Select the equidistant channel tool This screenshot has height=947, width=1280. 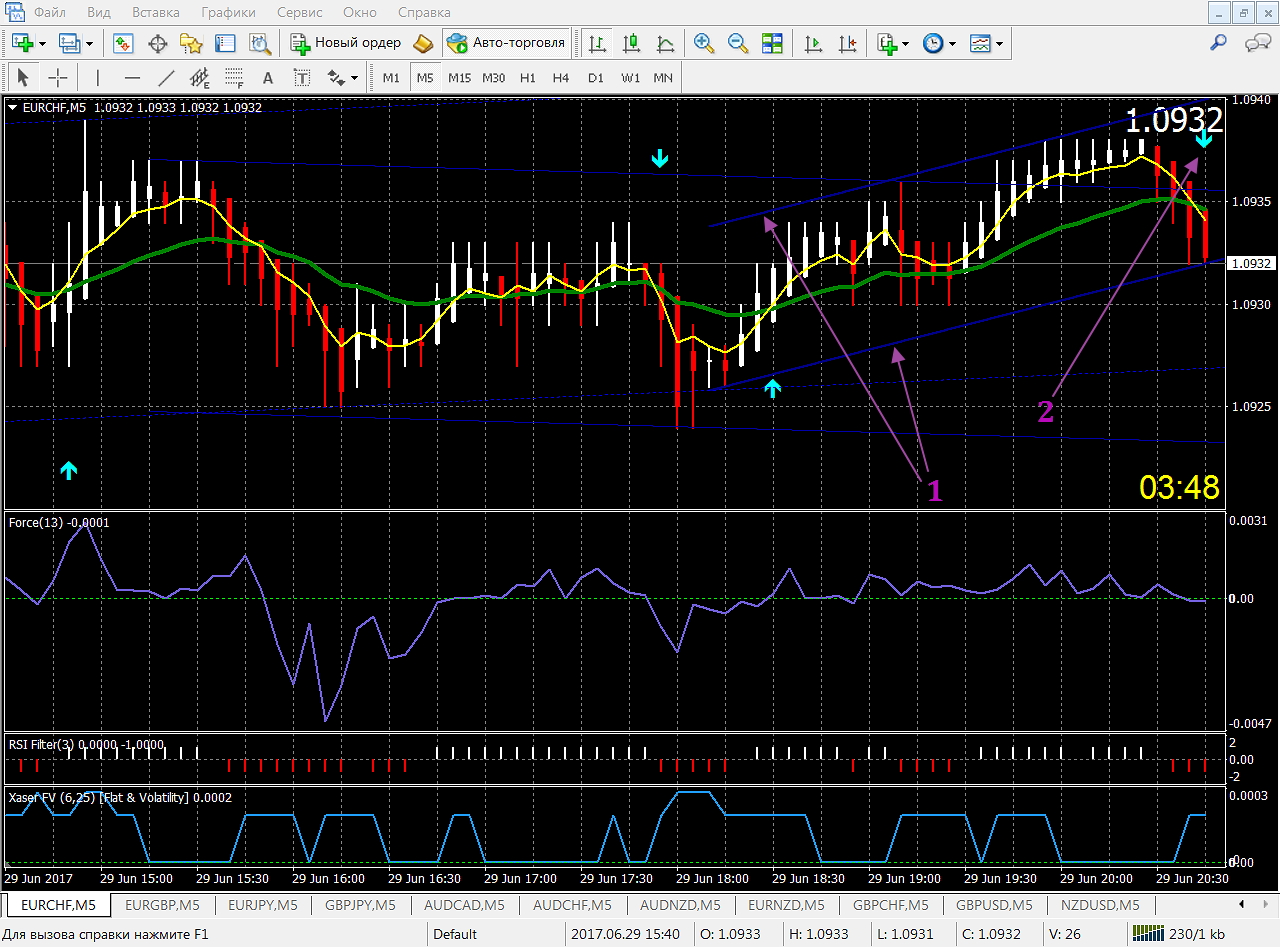200,77
